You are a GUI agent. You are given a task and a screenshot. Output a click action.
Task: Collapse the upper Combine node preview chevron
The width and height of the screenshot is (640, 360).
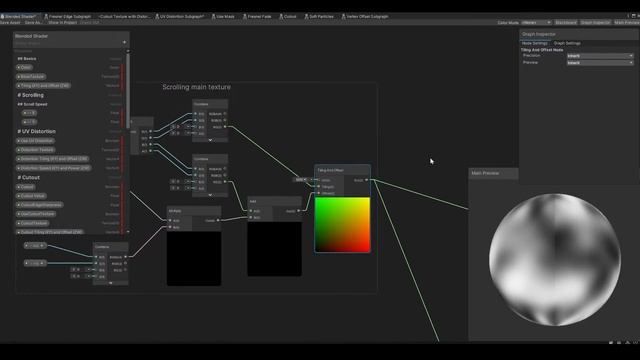coord(210,140)
